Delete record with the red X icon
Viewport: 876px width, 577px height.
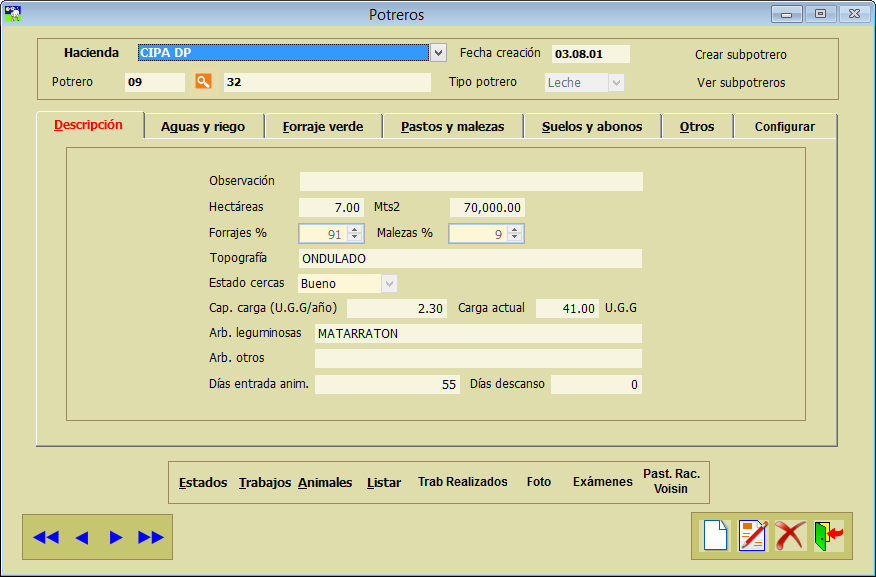point(789,536)
